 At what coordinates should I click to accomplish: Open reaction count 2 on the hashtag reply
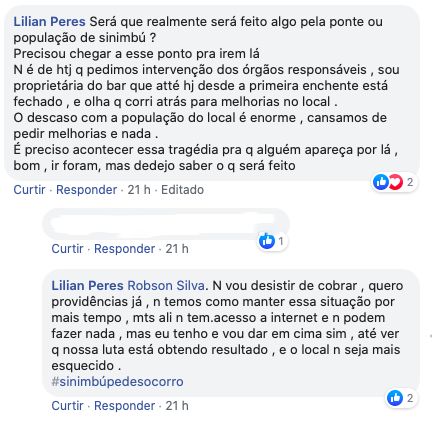coord(410,398)
